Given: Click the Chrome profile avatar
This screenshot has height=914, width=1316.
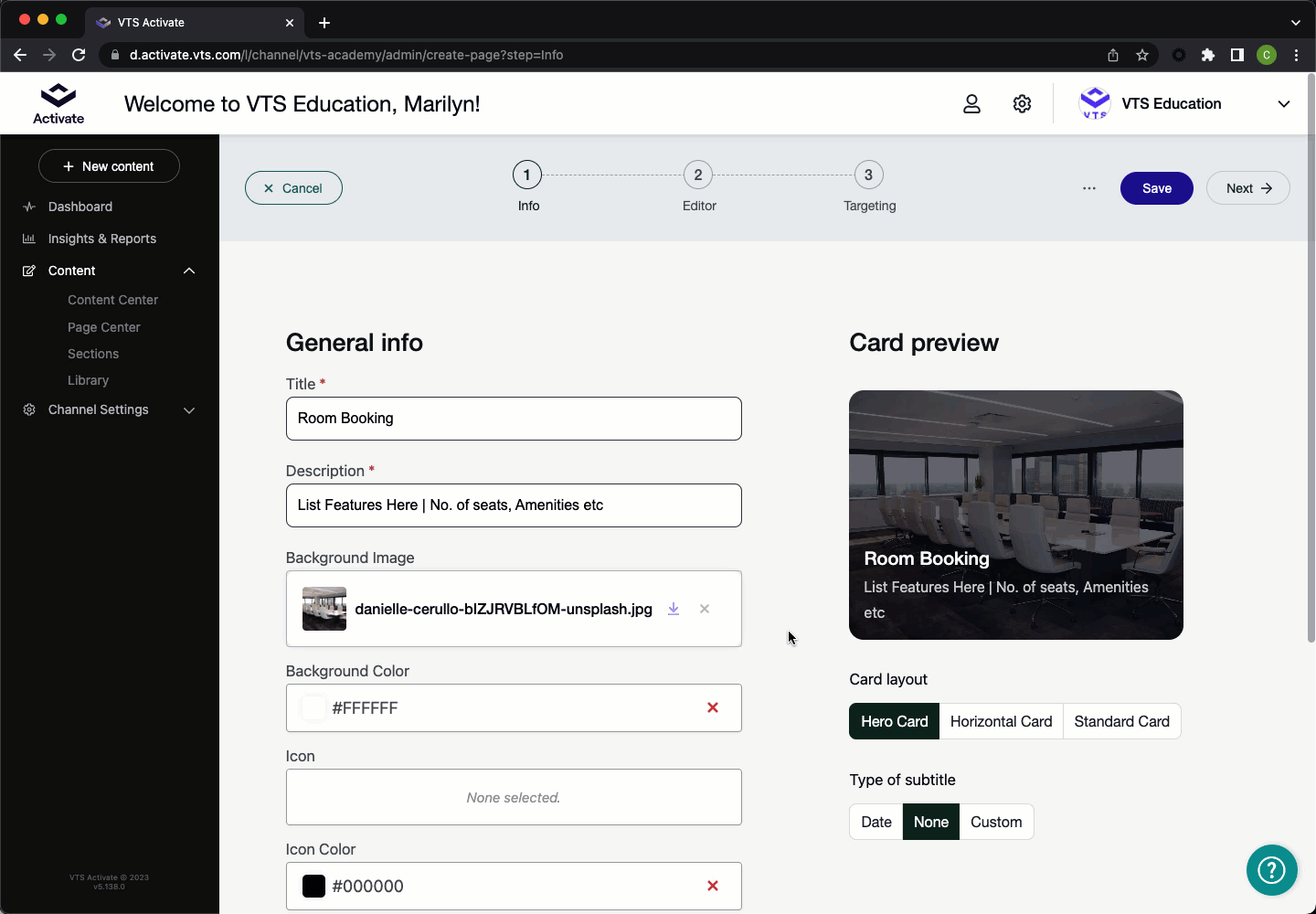Looking at the screenshot, I should [1267, 55].
